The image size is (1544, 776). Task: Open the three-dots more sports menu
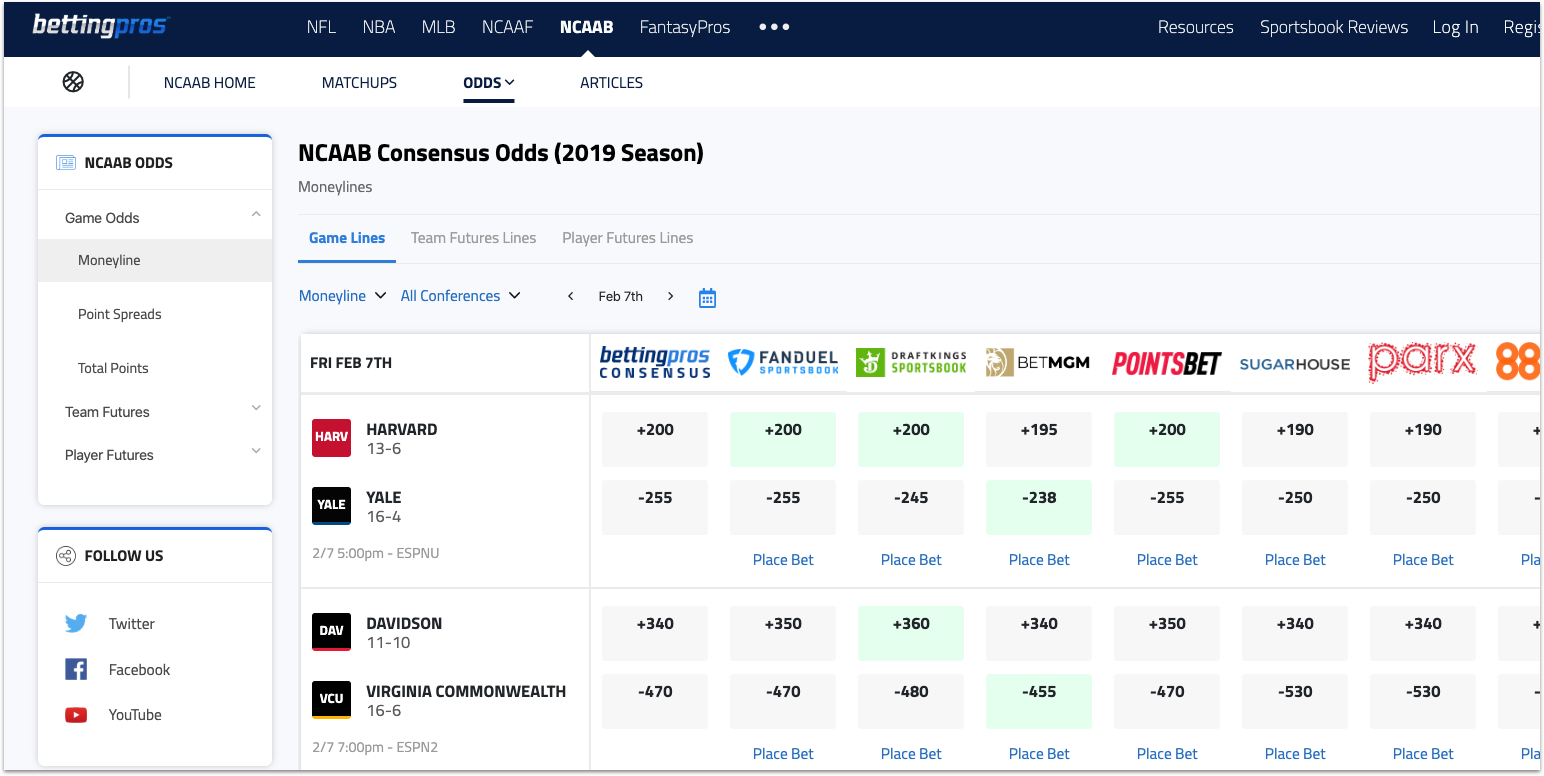tap(774, 27)
